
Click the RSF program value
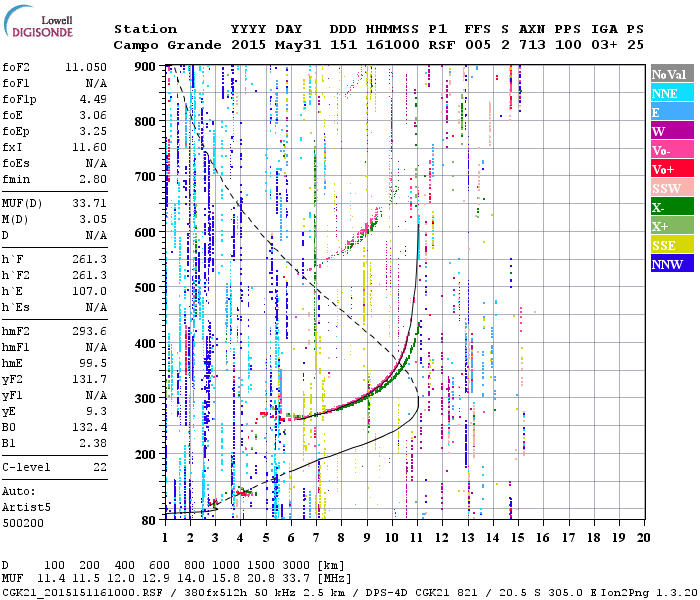(x=442, y=45)
